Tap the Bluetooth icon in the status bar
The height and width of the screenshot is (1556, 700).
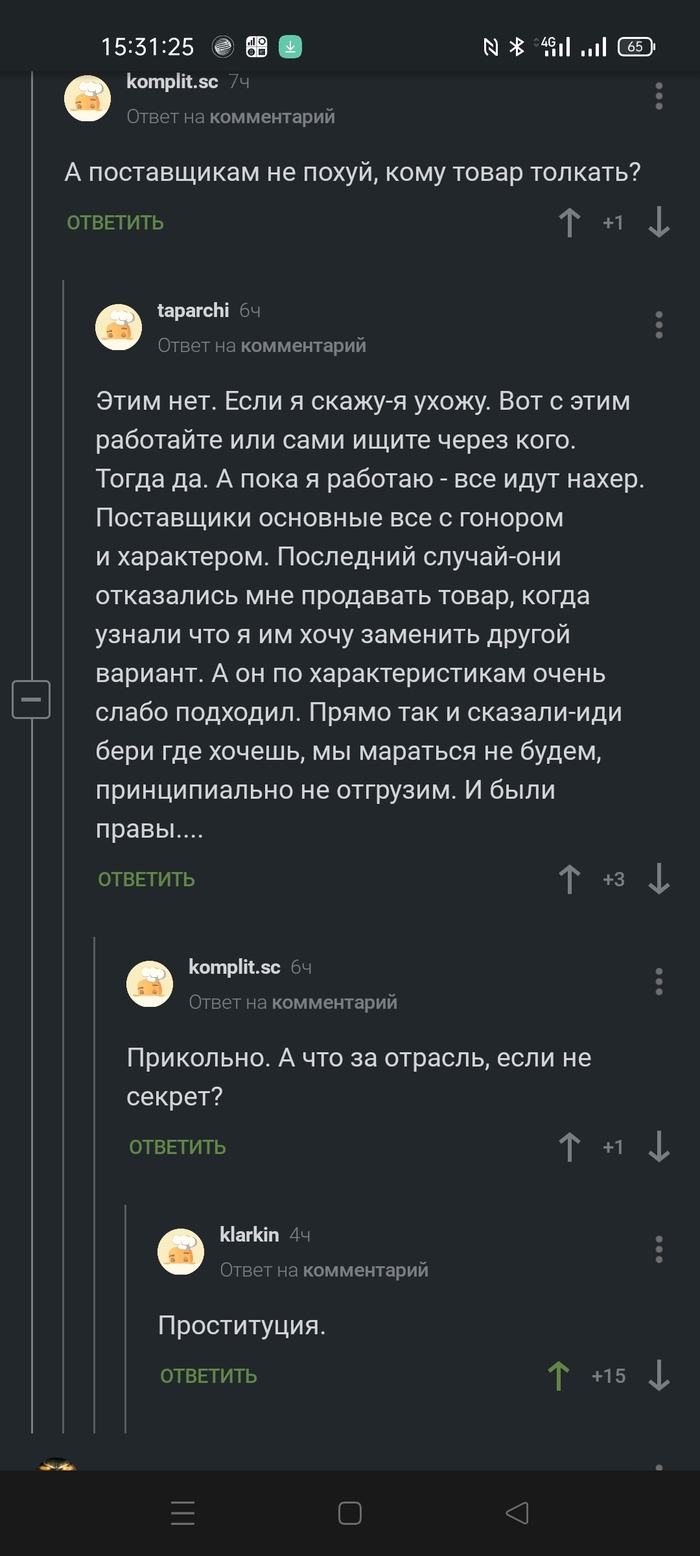[517, 45]
